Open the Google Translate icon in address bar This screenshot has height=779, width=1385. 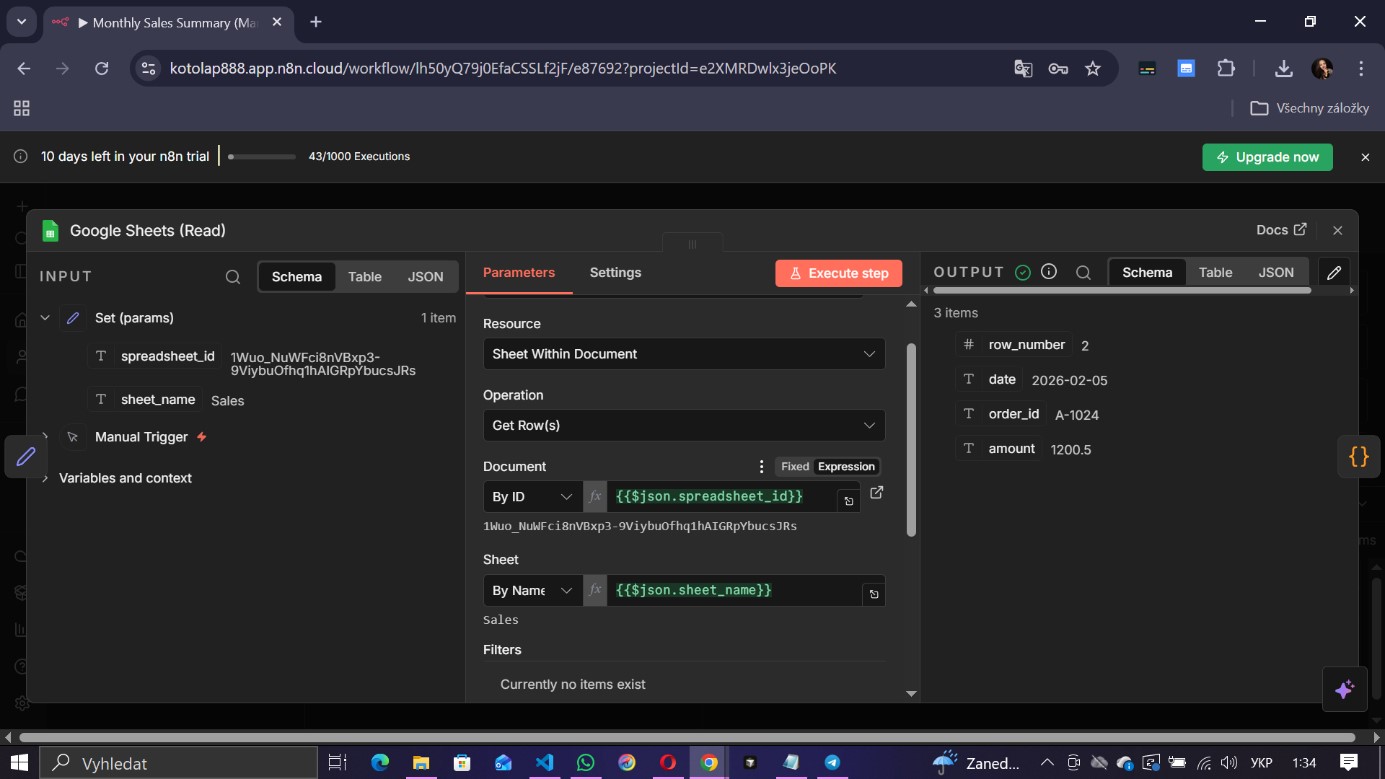coord(1023,69)
